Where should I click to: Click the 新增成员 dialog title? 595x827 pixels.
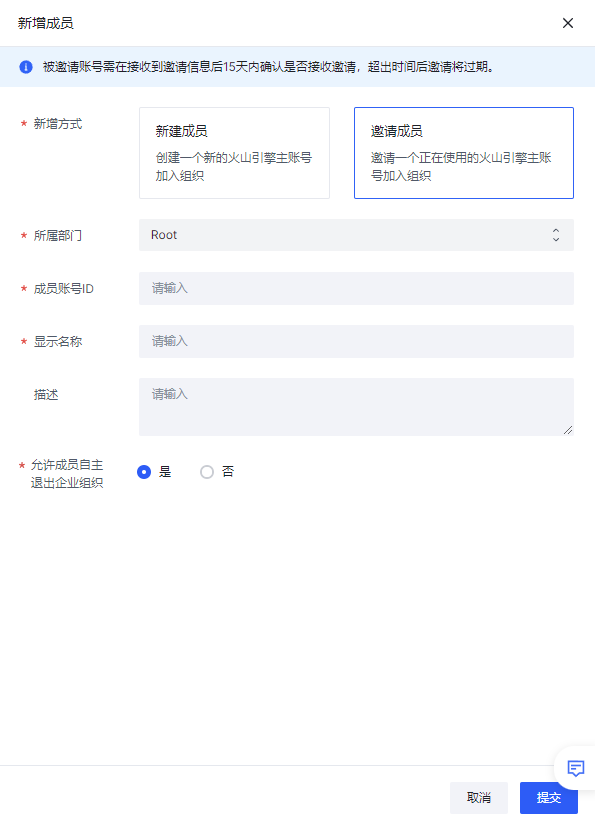(45, 23)
